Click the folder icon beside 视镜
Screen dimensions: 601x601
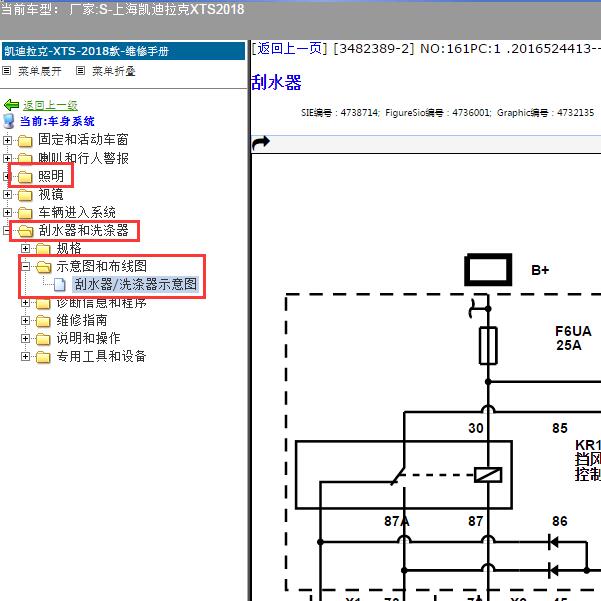point(25,195)
